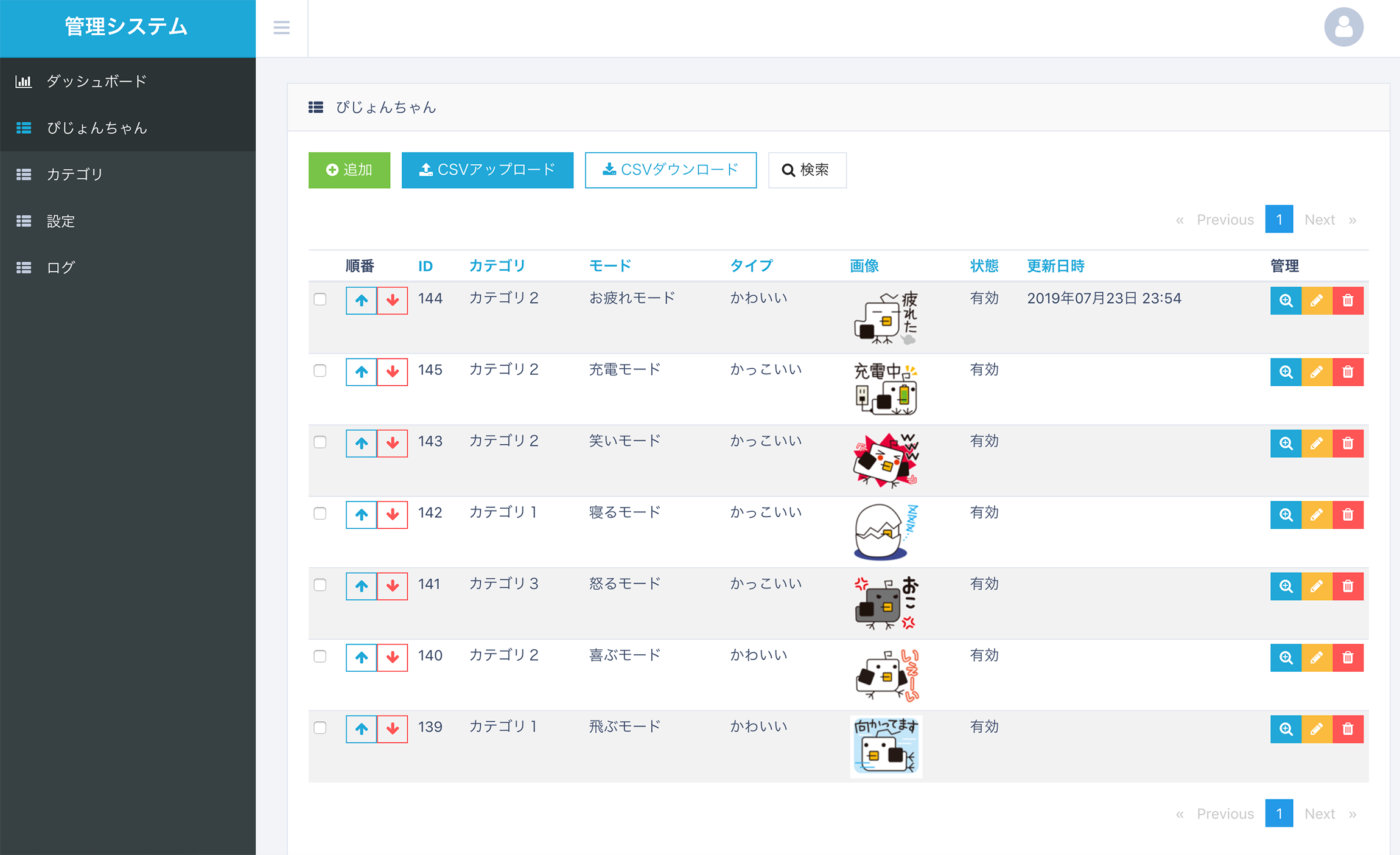
Task: Click the CSVダウンロード button
Action: pos(669,170)
